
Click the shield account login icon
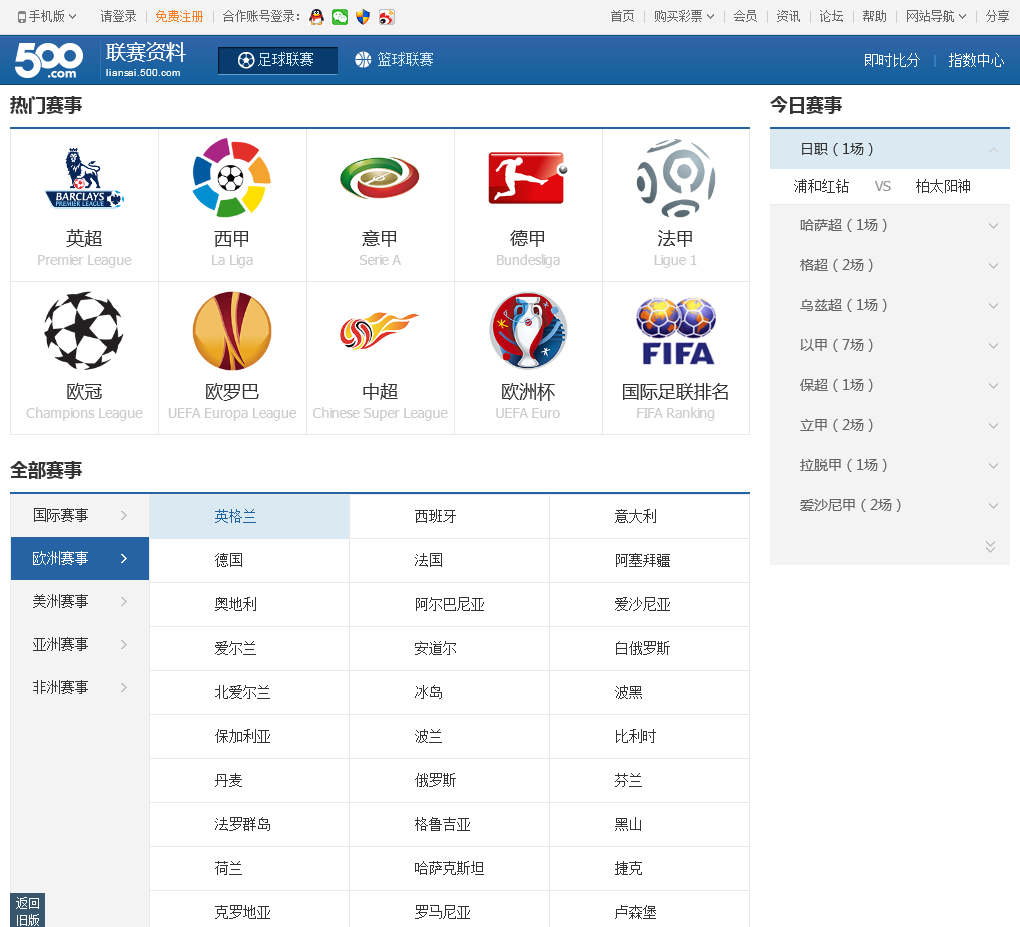363,17
